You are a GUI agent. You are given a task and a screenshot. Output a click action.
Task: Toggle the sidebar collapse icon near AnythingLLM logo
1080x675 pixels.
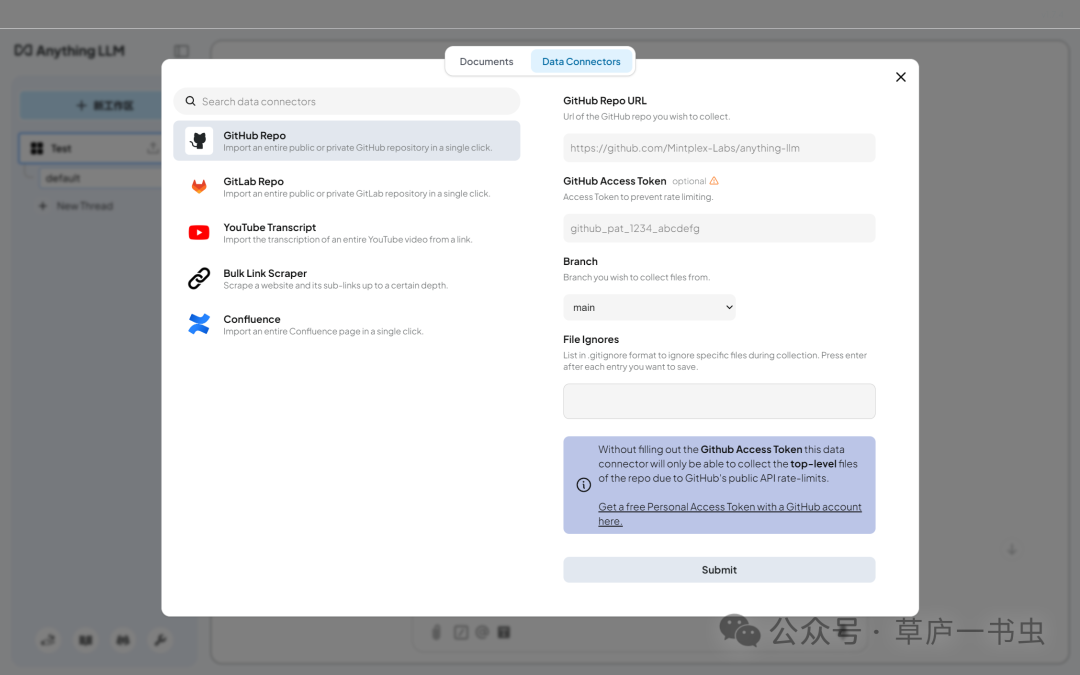click(181, 51)
